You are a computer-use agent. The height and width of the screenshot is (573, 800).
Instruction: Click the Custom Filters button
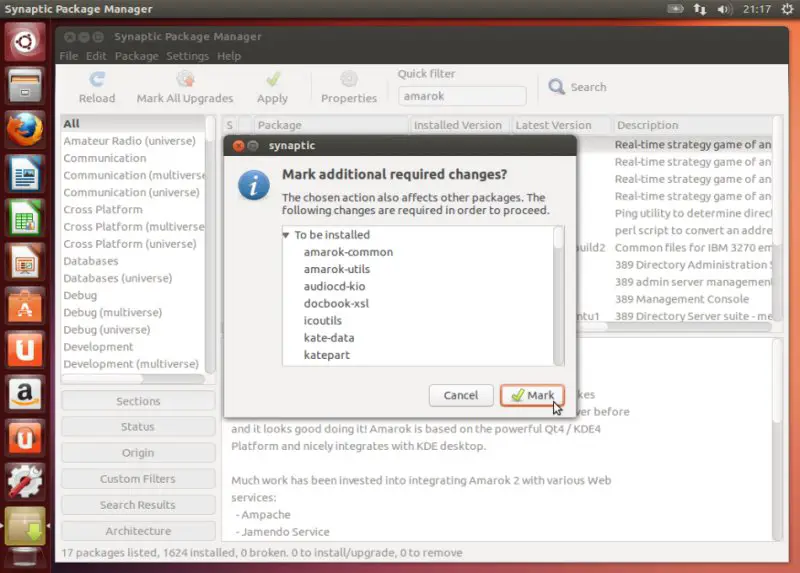click(x=138, y=479)
